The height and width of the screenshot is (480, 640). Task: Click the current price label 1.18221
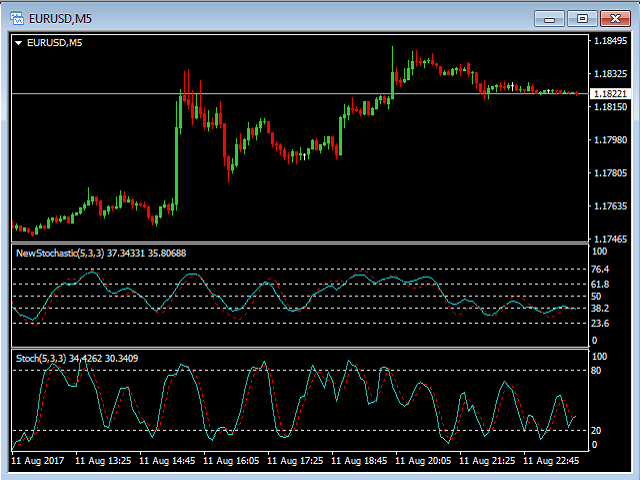coord(610,93)
